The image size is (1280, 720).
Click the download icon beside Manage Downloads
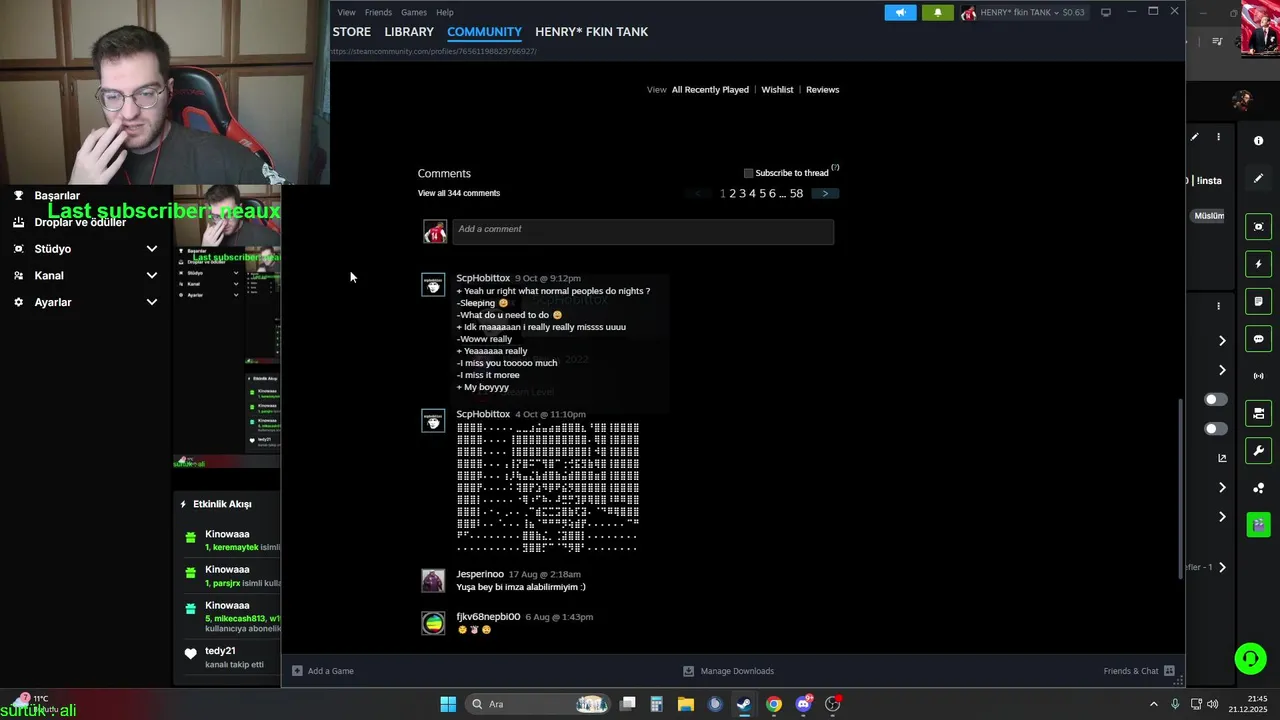coord(688,671)
